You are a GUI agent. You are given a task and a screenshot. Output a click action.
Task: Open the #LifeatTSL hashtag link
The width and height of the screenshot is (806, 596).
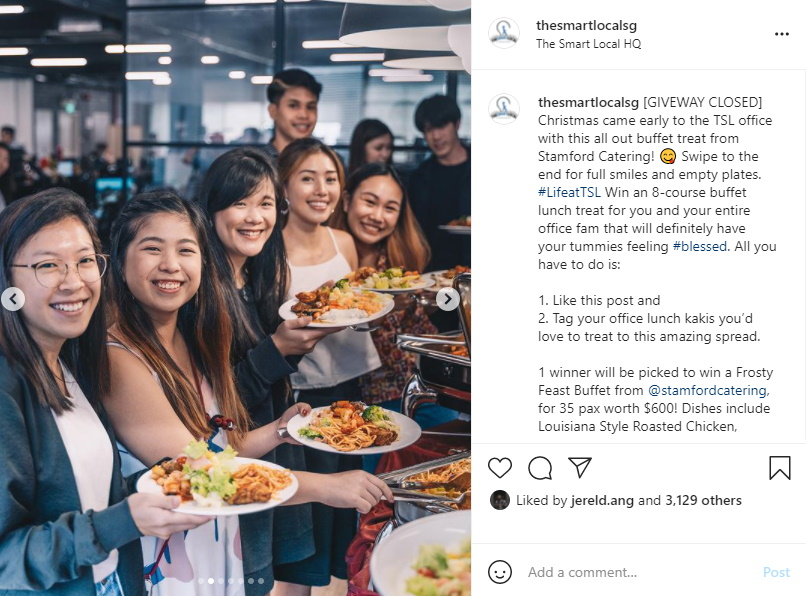pyautogui.click(x=569, y=192)
